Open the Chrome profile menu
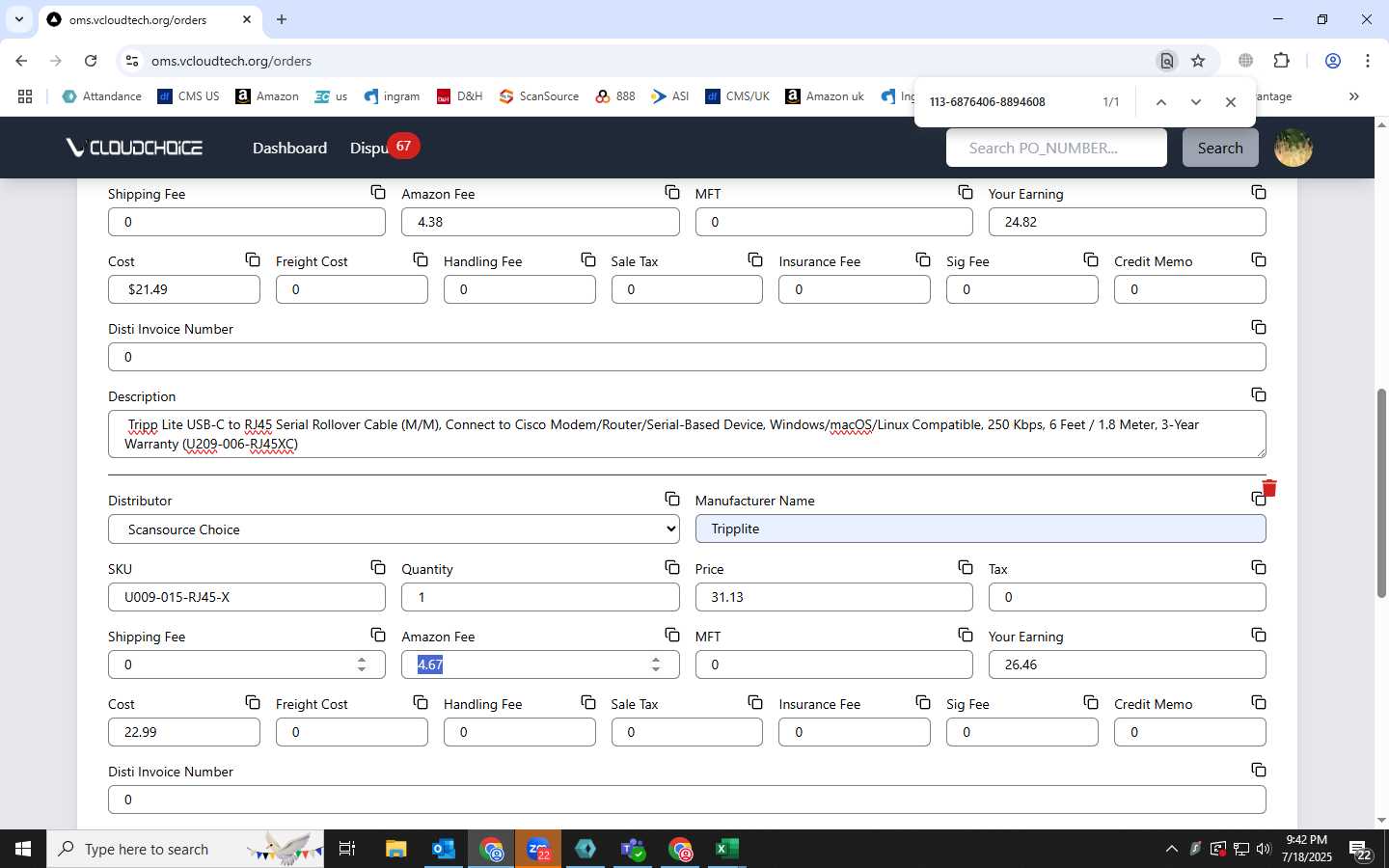Viewport: 1389px width, 868px height. (x=1333, y=61)
